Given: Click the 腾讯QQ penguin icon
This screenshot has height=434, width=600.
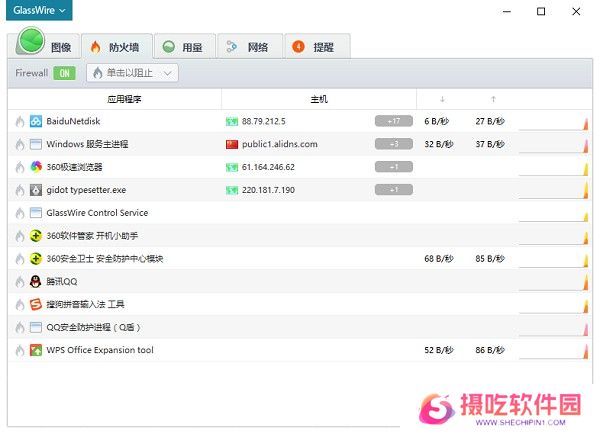Looking at the screenshot, I should [x=36, y=281].
